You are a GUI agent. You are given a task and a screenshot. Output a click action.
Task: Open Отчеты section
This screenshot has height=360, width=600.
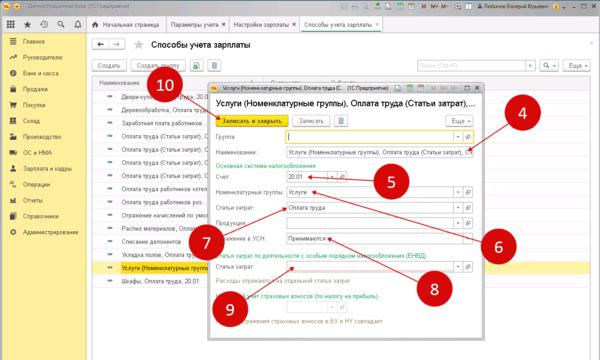pyautogui.click(x=33, y=200)
